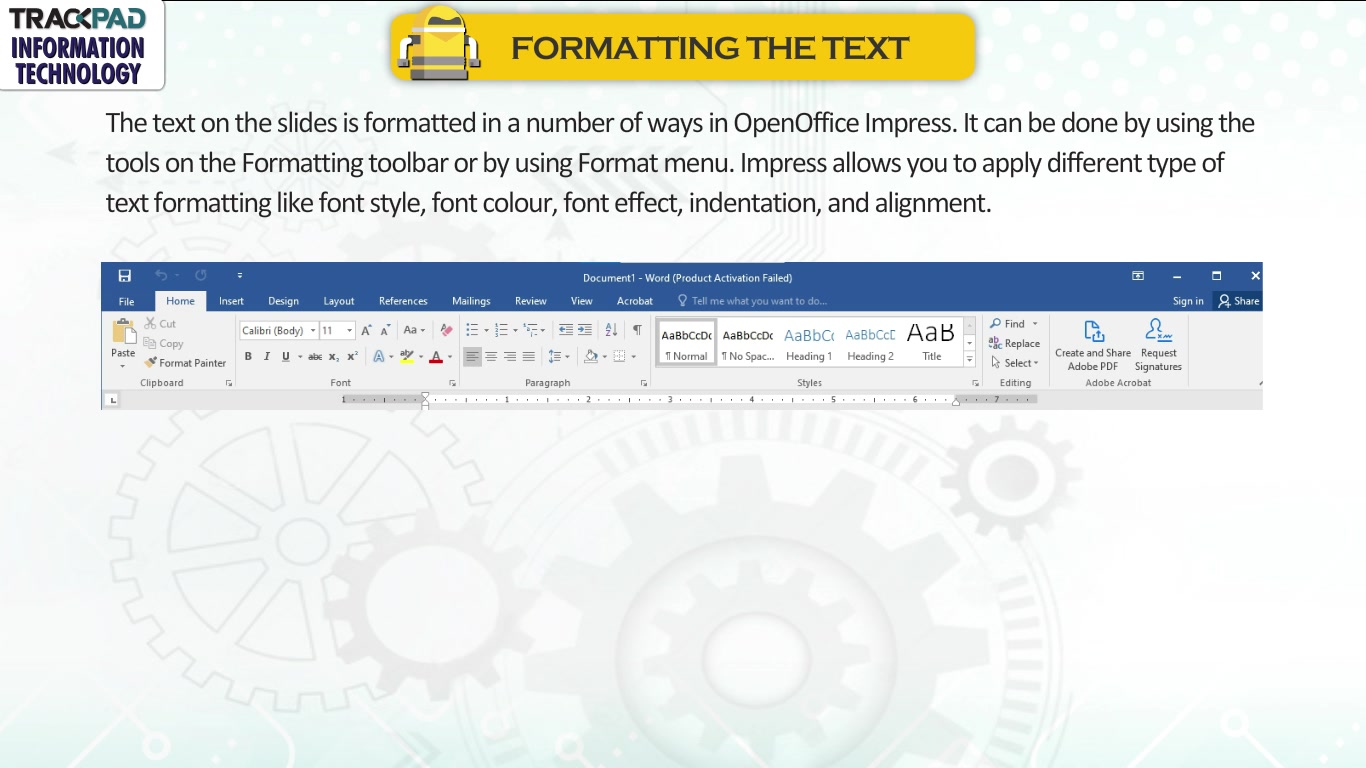Open the Paragraph dialog launcher

click(643, 384)
